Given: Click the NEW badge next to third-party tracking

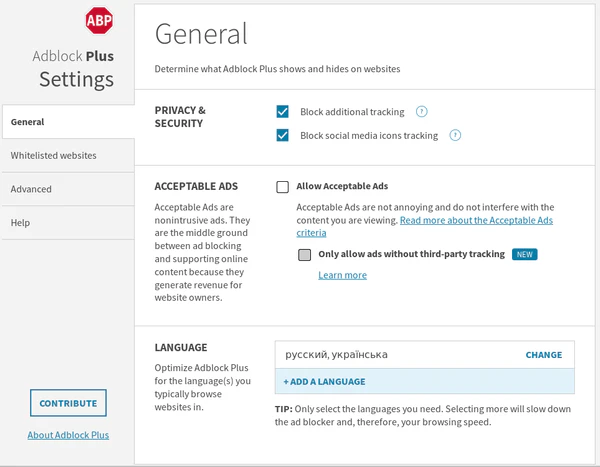Looking at the screenshot, I should tap(525, 254).
